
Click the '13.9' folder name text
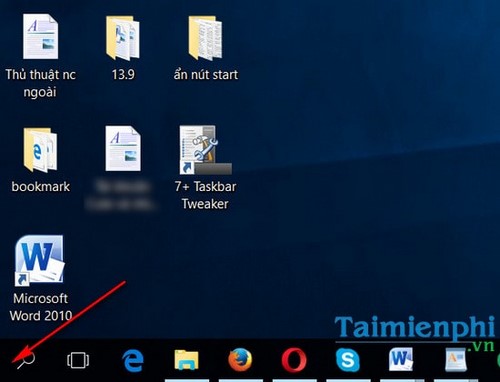click(123, 74)
